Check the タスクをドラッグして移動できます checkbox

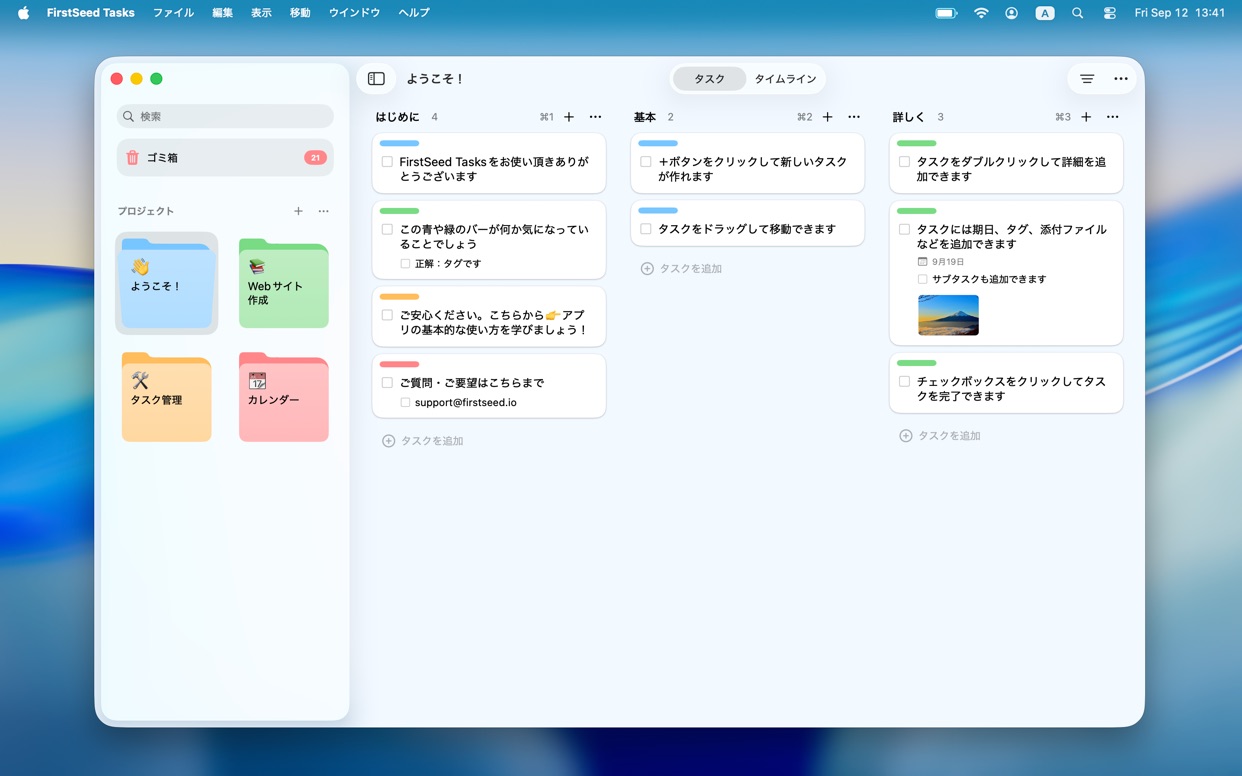click(x=646, y=229)
